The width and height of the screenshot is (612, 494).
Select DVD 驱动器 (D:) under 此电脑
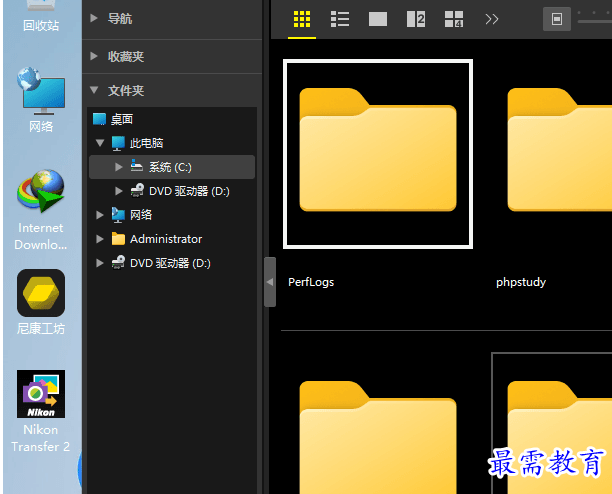tap(189, 191)
